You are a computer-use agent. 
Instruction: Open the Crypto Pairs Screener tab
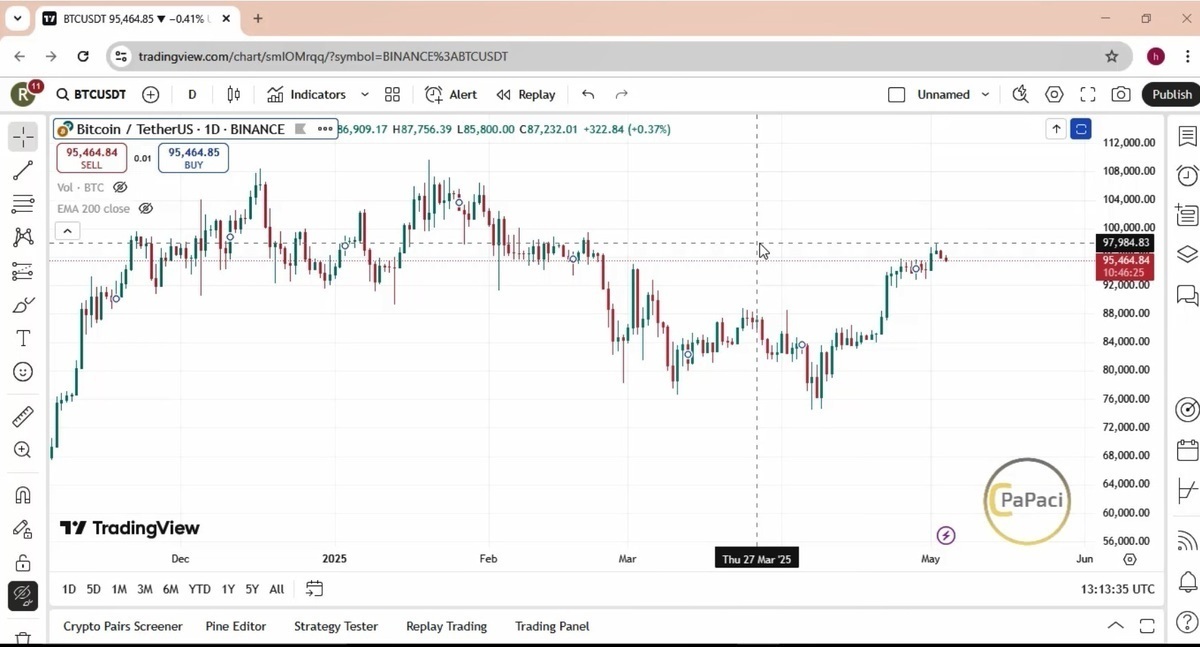tap(123, 626)
